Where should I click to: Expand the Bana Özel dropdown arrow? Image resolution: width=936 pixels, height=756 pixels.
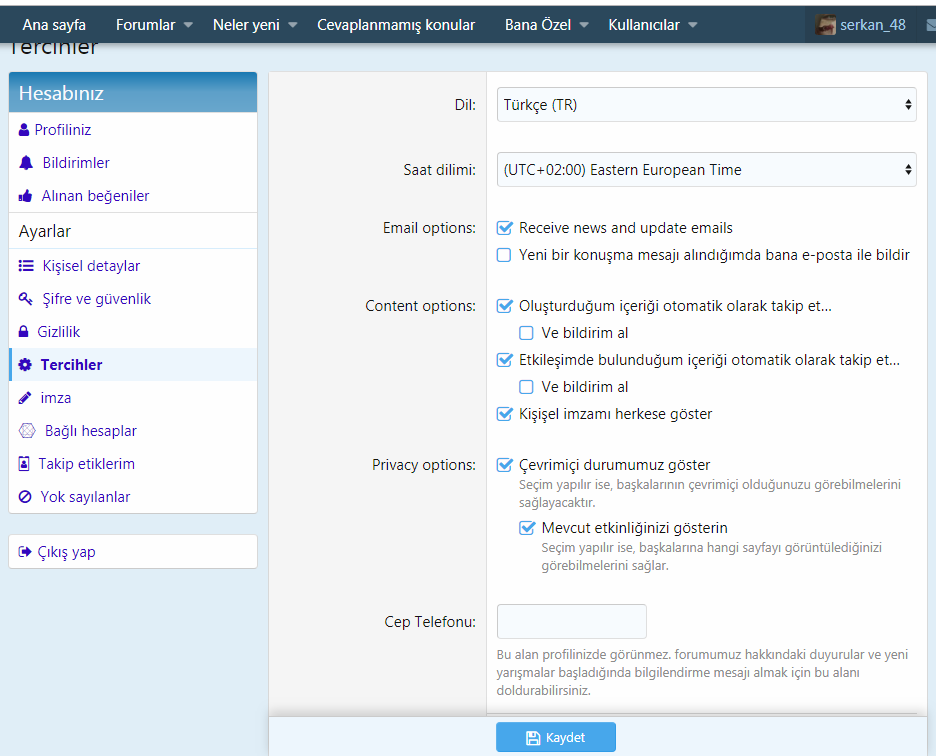click(584, 25)
